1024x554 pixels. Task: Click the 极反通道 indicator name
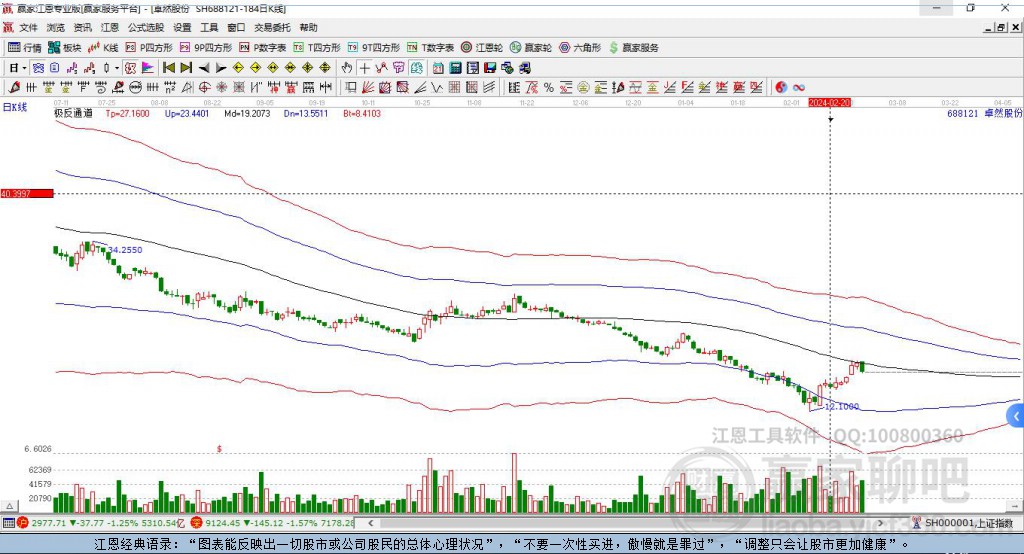pyautogui.click(x=73, y=113)
